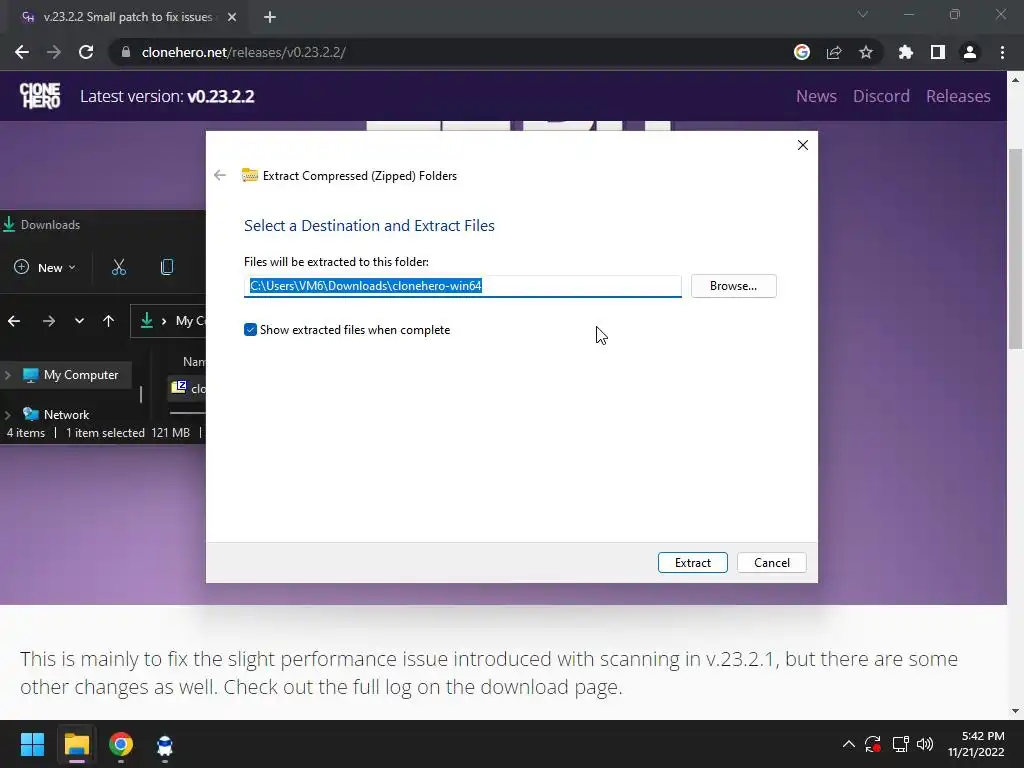Image resolution: width=1024 pixels, height=768 pixels.
Task: Go forward in the Downloads explorer window
Action: click(48, 321)
